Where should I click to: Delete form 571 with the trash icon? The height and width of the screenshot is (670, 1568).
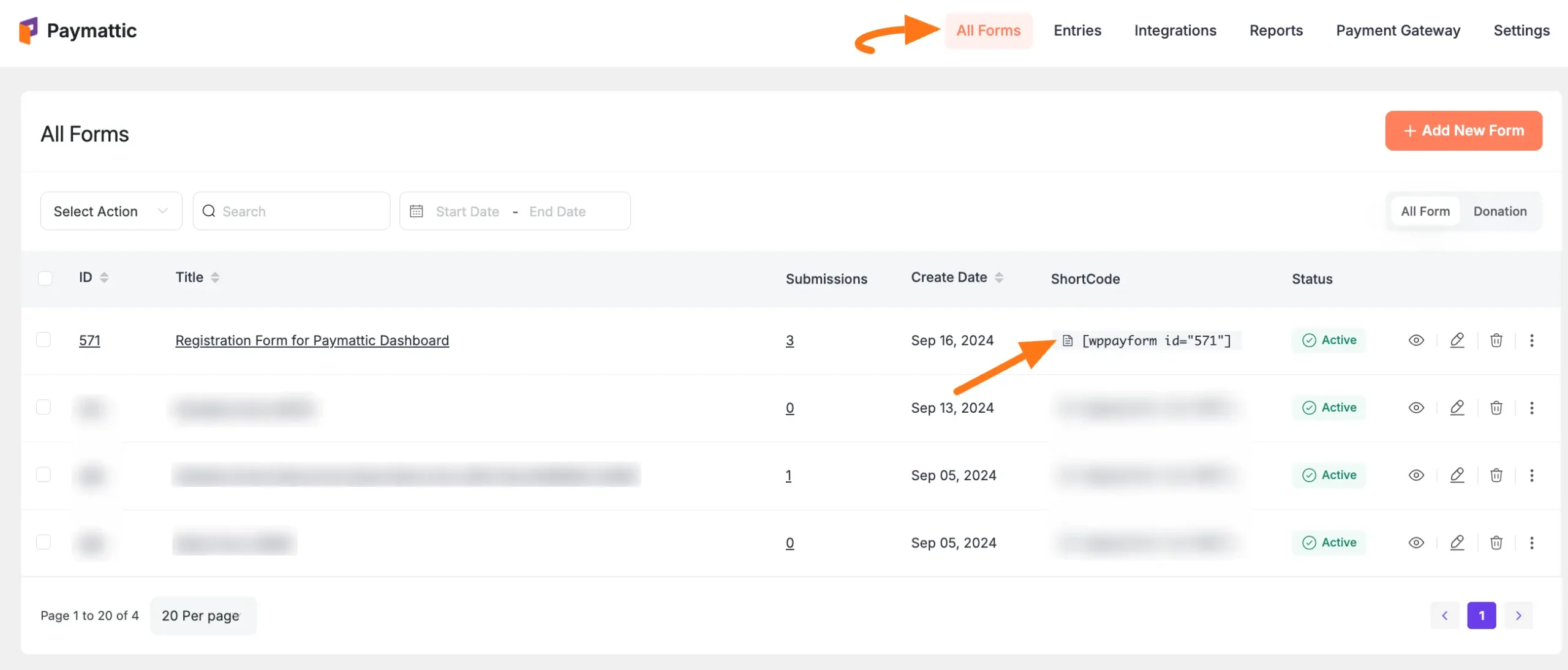(1496, 341)
